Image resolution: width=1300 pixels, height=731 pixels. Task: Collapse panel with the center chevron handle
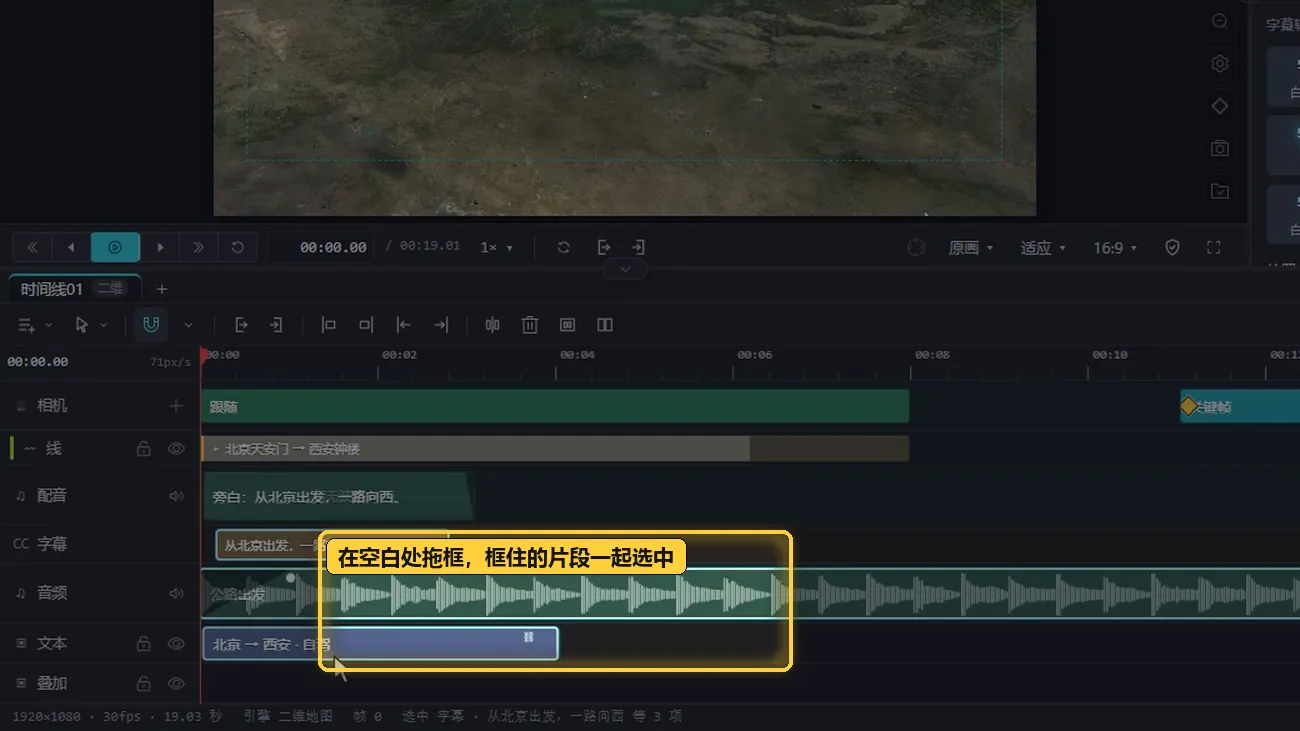(625, 269)
